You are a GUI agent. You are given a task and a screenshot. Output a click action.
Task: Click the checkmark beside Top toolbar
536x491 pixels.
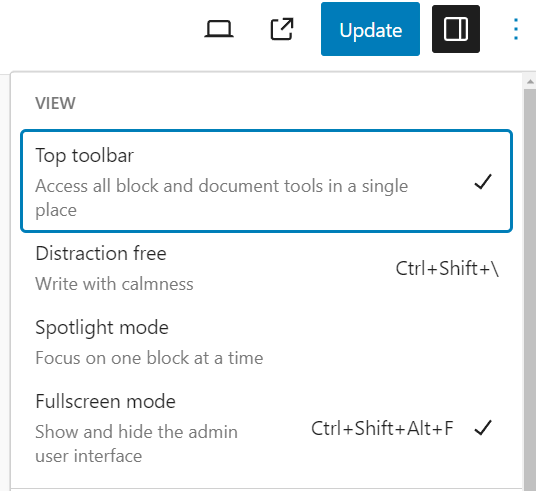click(x=483, y=182)
